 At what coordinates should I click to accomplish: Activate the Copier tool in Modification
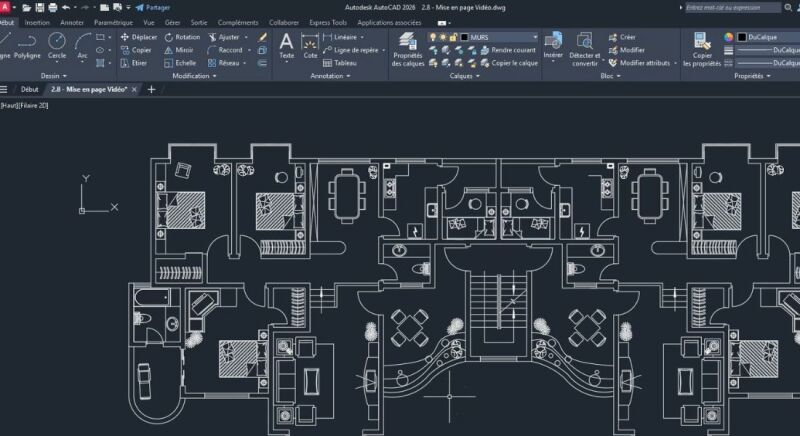point(136,50)
